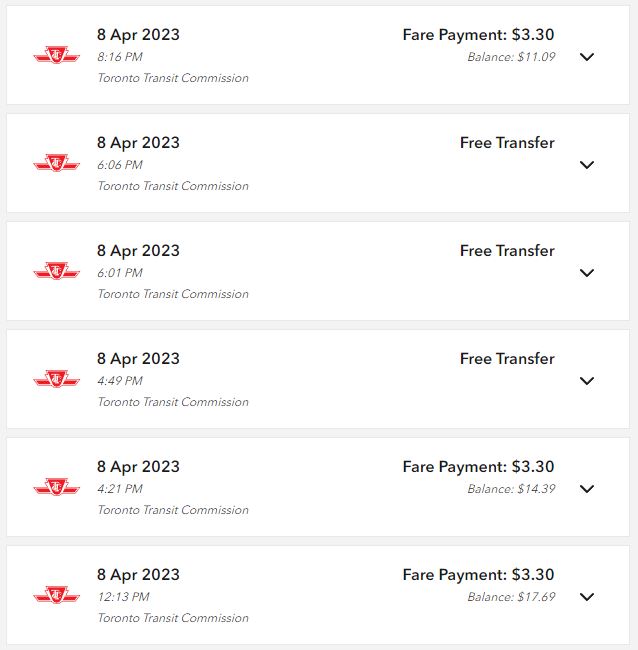638x650 pixels.
Task: Click the Free Transfer label at 4:49 PM
Action: pyautogui.click(x=507, y=359)
